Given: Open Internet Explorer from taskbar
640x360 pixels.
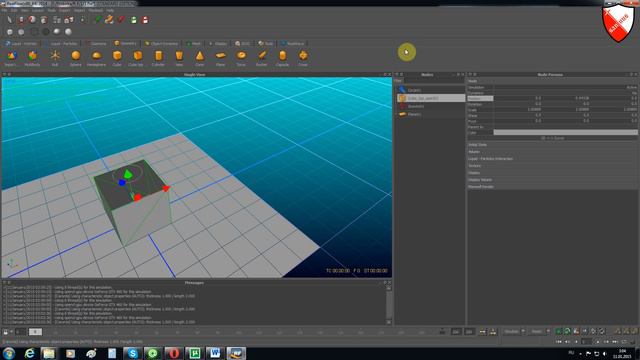Looking at the screenshot, I should point(29,353).
